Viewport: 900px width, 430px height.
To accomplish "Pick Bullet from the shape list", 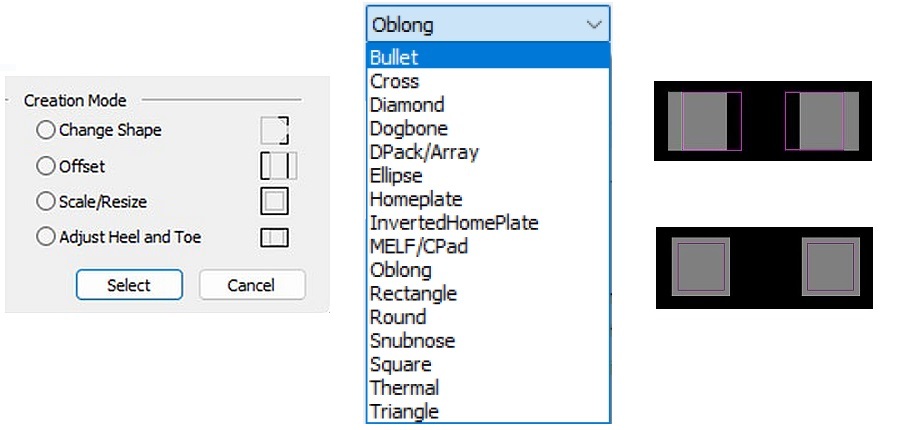I will click(x=488, y=57).
